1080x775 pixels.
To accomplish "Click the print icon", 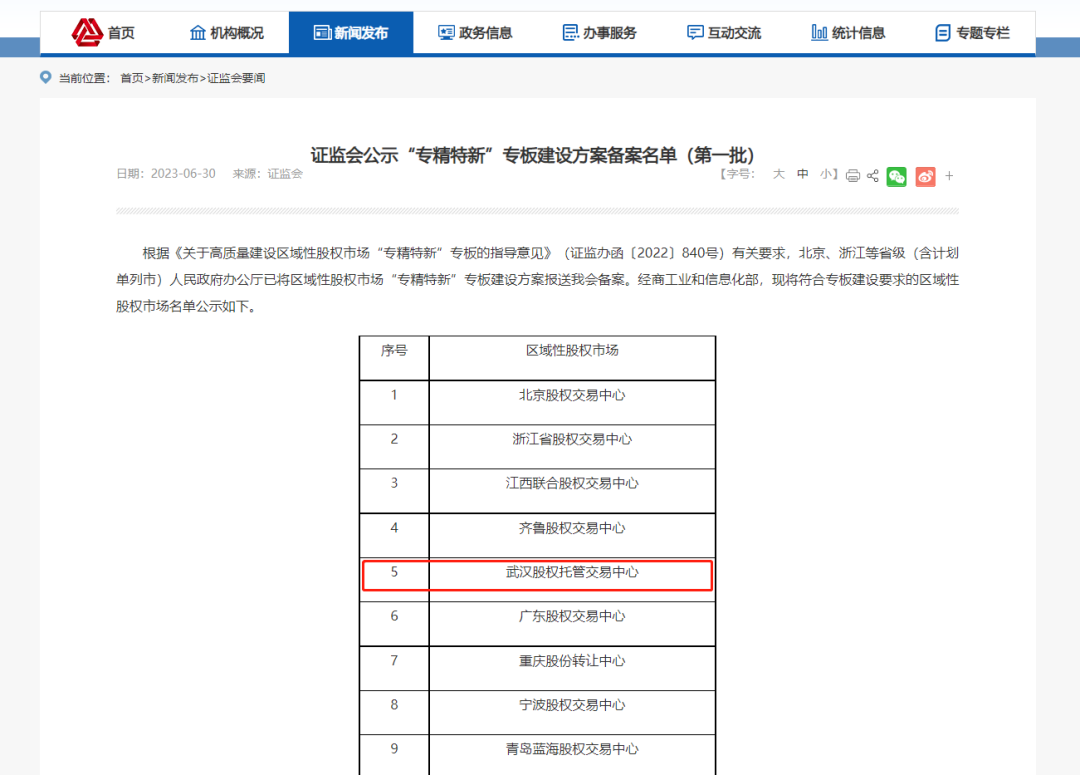I will coord(853,176).
